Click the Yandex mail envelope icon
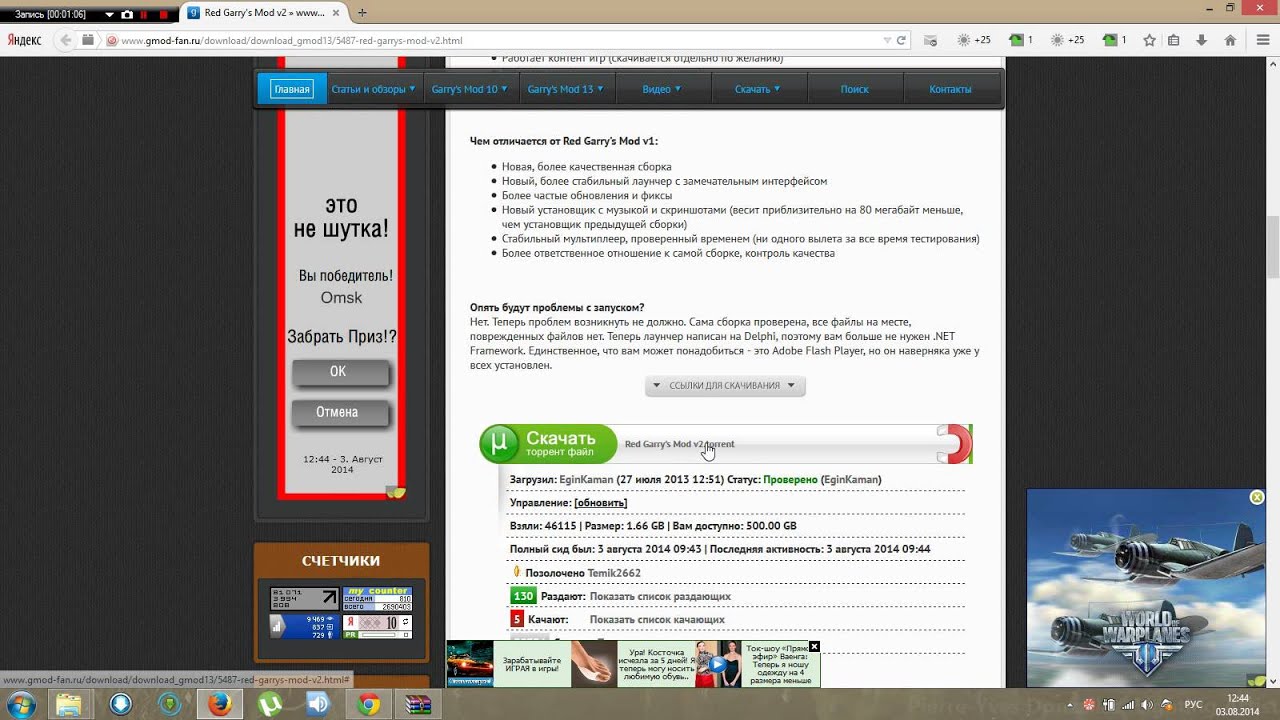 931,40
